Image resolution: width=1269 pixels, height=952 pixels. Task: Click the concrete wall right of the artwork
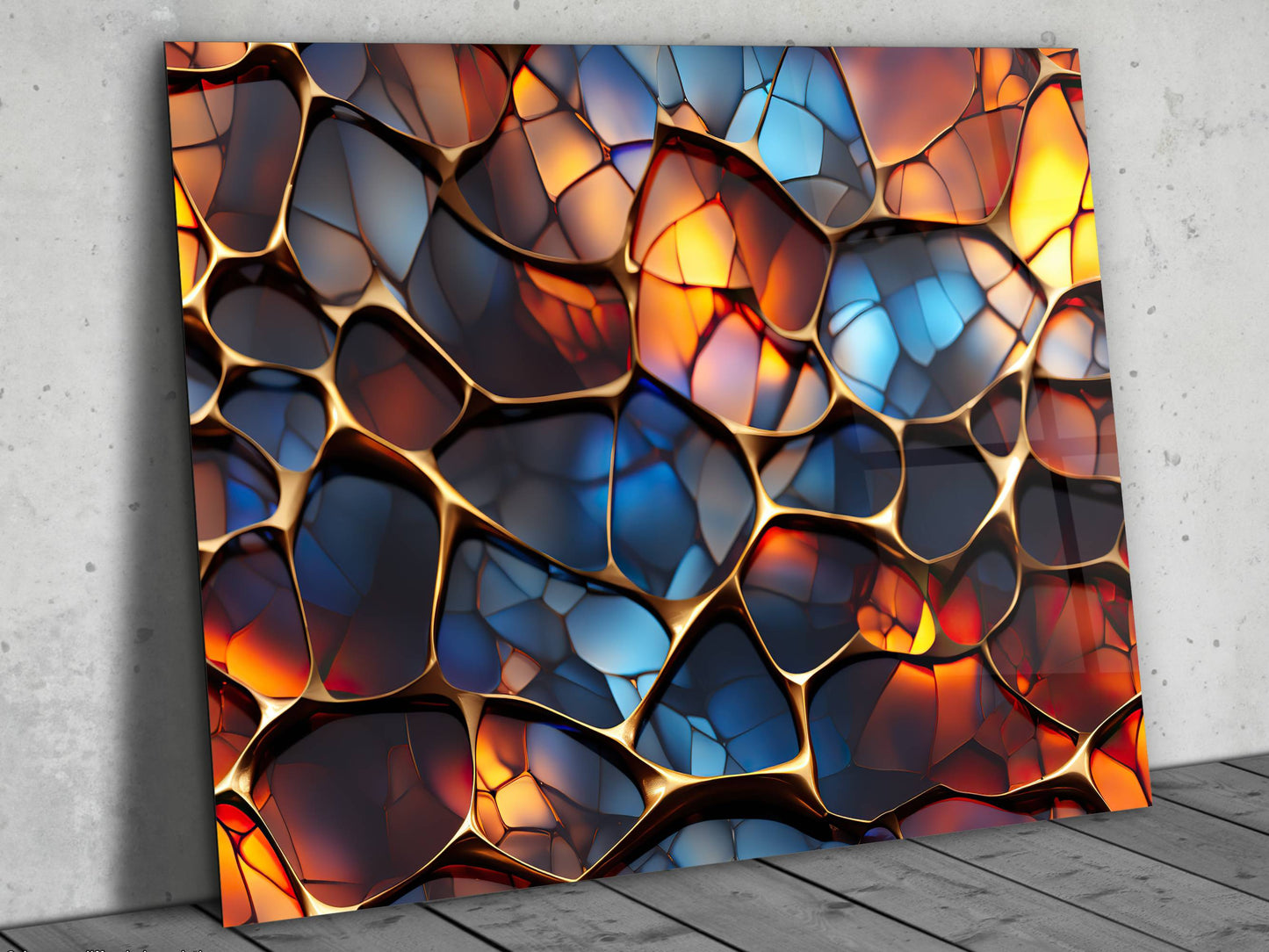point(1203,351)
